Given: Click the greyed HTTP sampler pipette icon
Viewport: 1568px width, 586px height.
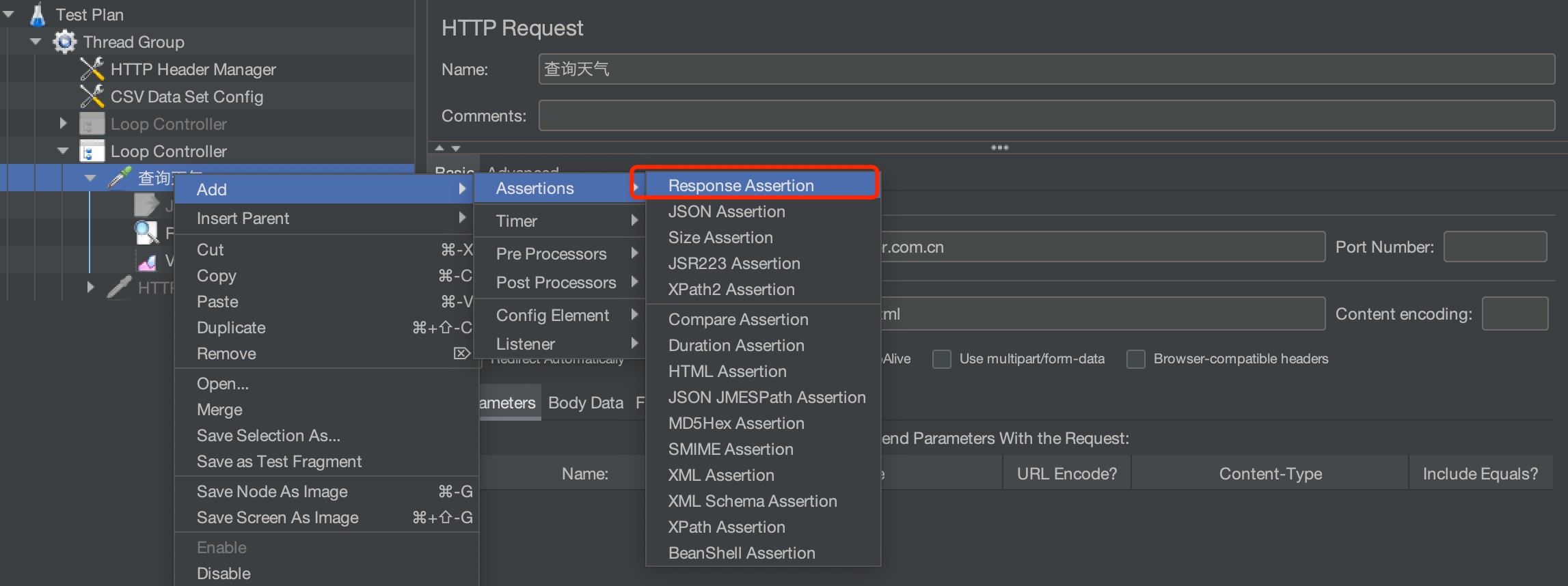Looking at the screenshot, I should 120,288.
